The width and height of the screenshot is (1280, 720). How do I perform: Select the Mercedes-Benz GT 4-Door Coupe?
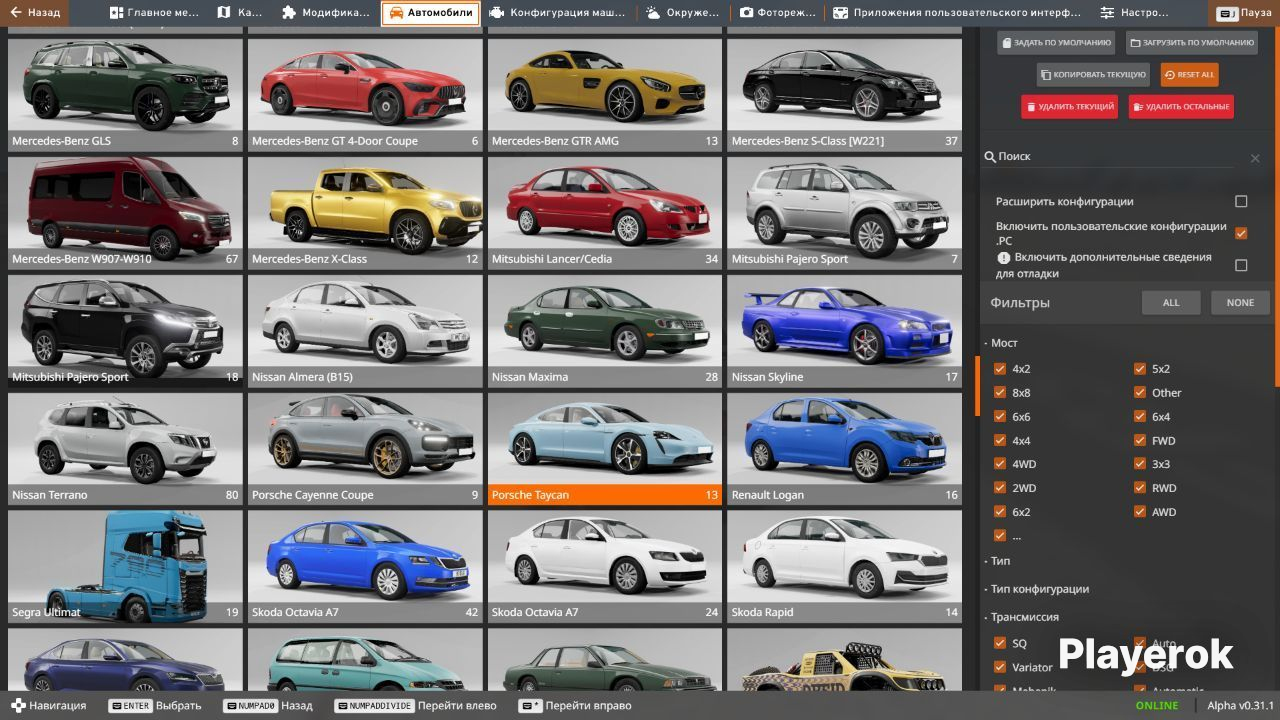(365, 94)
